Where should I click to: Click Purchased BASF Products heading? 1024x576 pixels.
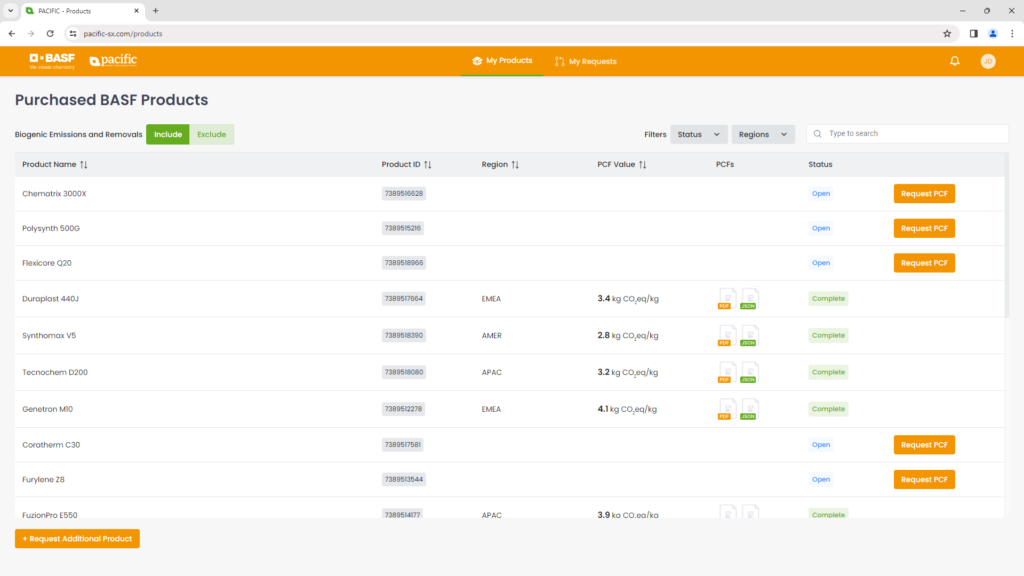112,100
